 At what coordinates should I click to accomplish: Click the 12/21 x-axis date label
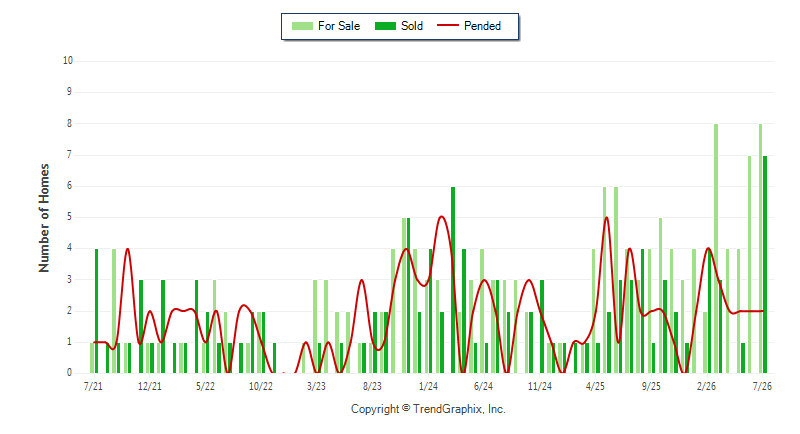149,386
